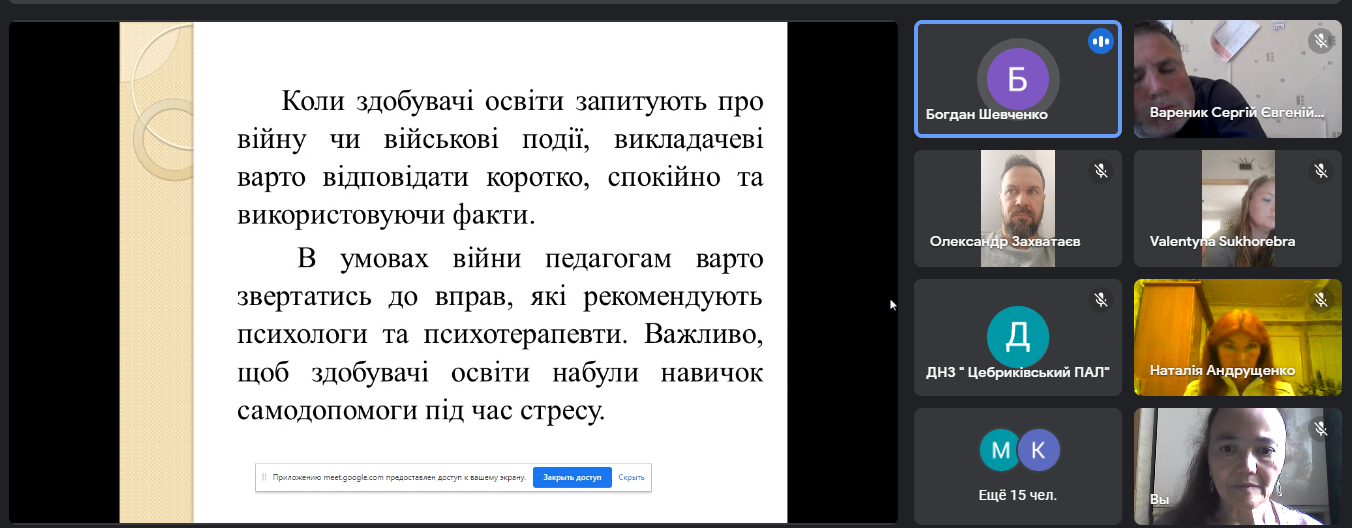The width and height of the screenshot is (1352, 528).
Task: Click muted mic icon on Наталія Андрущенко tile
Action: pyautogui.click(x=1320, y=299)
